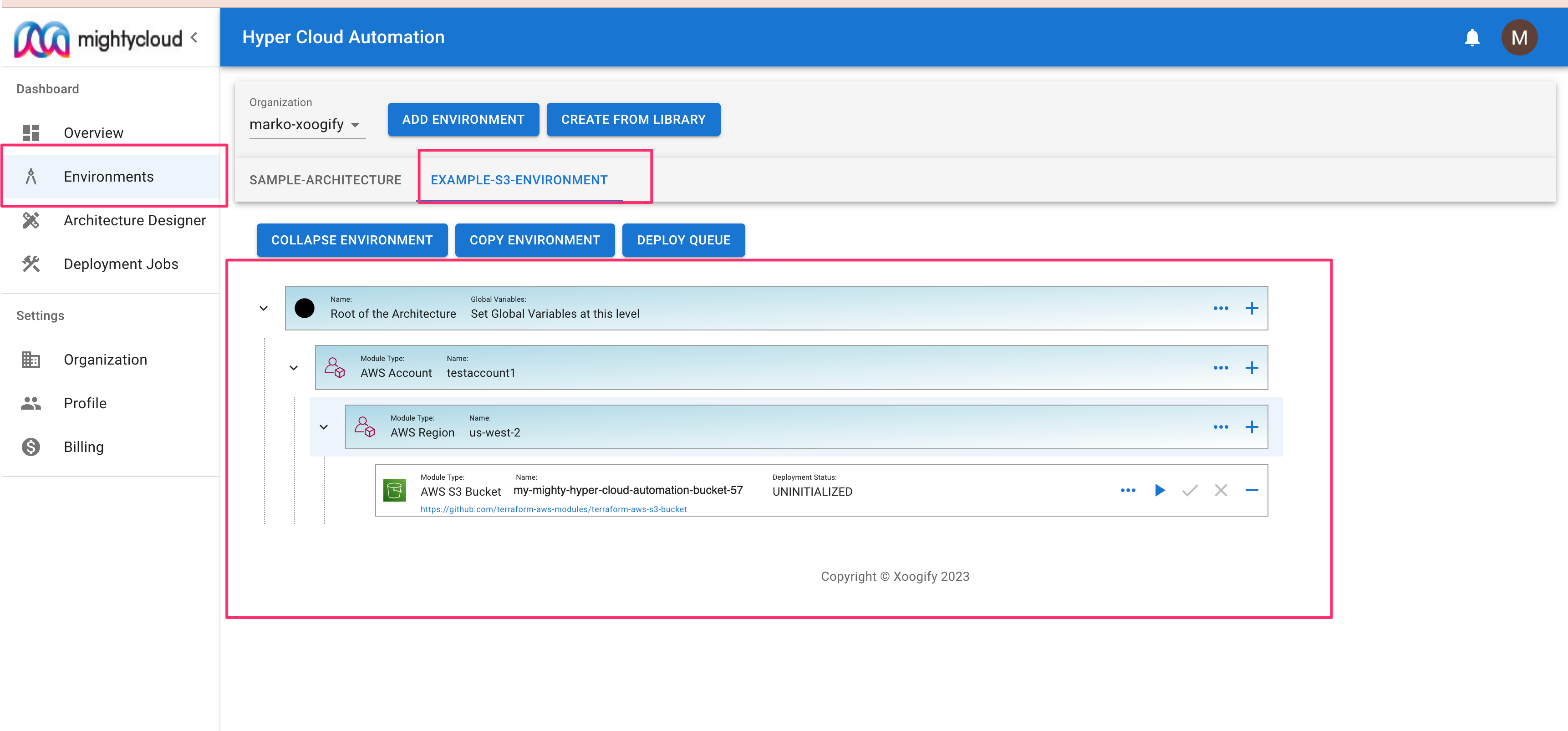
Task: Collapse the sidebar using the chevron by the logo
Action: click(194, 38)
